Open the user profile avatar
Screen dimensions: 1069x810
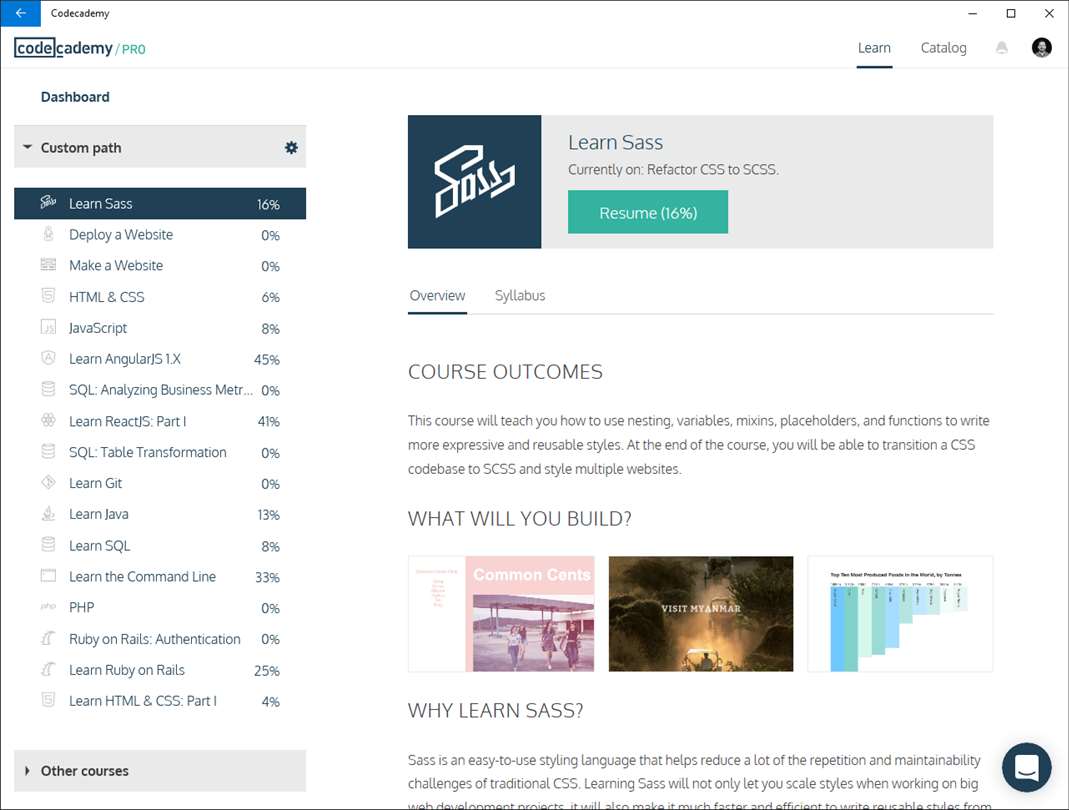click(x=1041, y=48)
